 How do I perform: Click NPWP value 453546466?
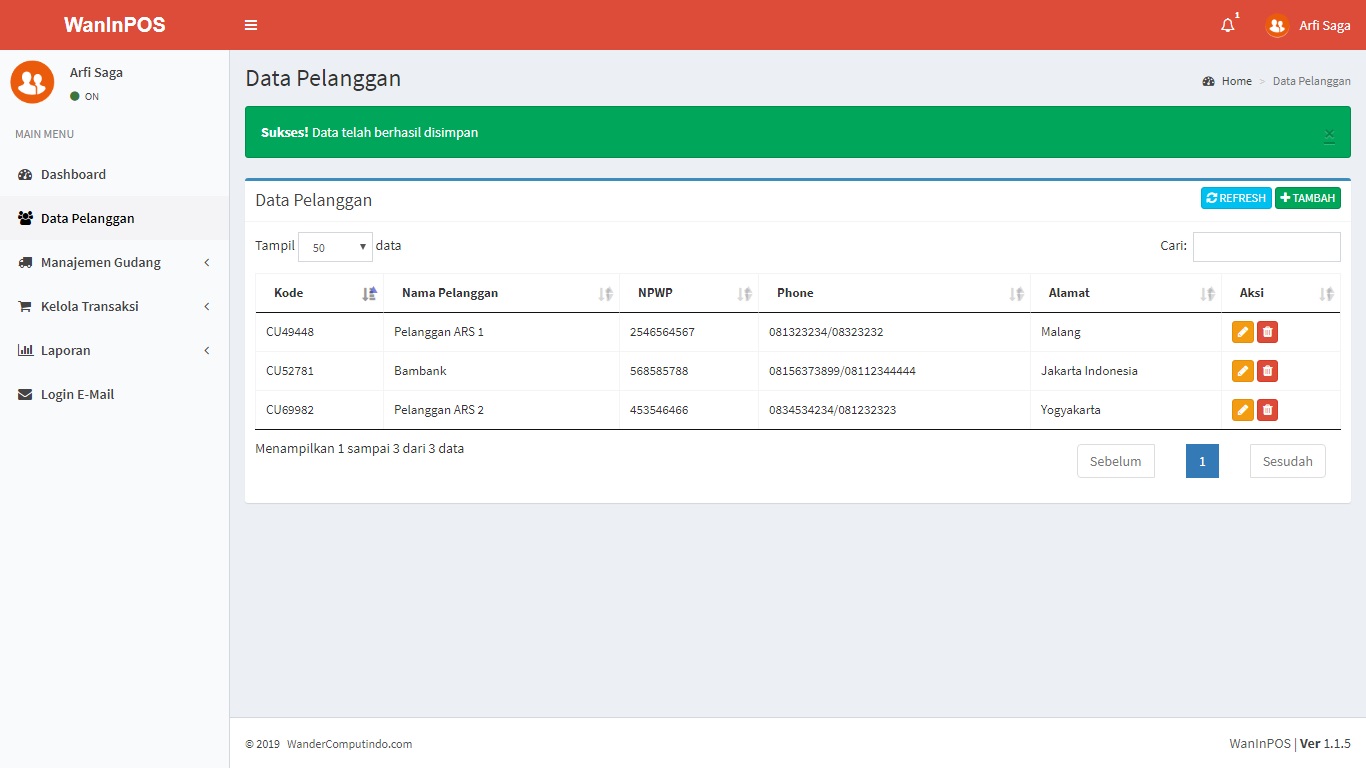[x=659, y=410]
